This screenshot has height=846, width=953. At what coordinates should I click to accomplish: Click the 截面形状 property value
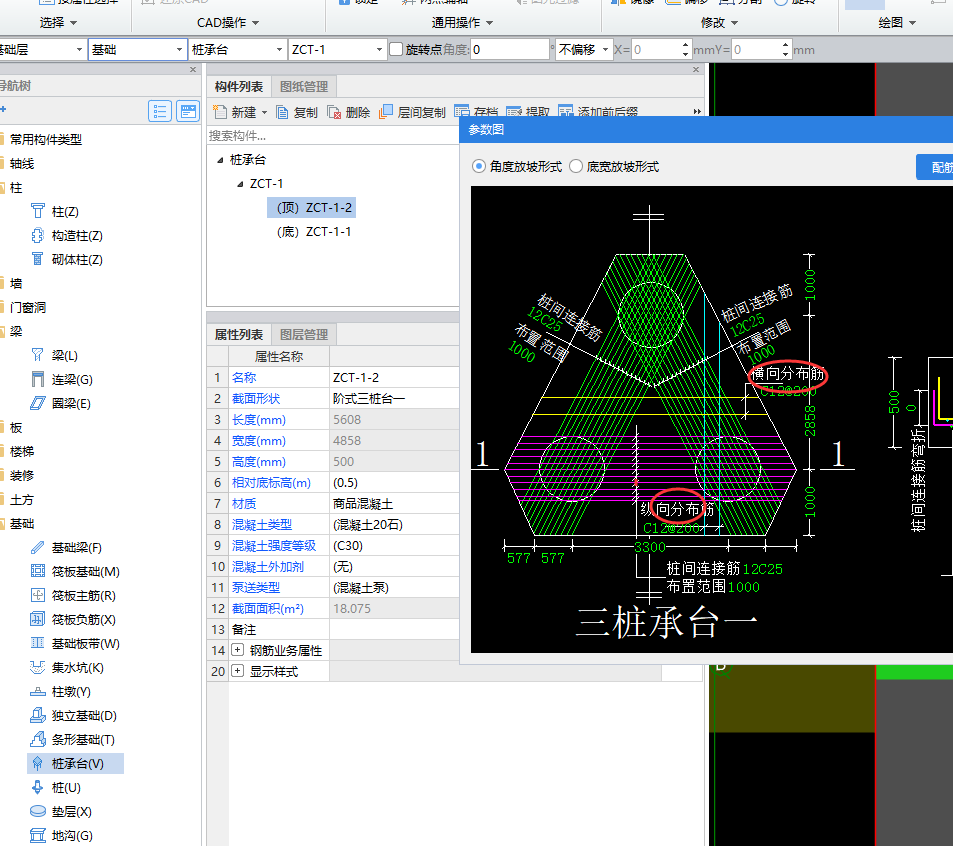pyautogui.click(x=394, y=399)
